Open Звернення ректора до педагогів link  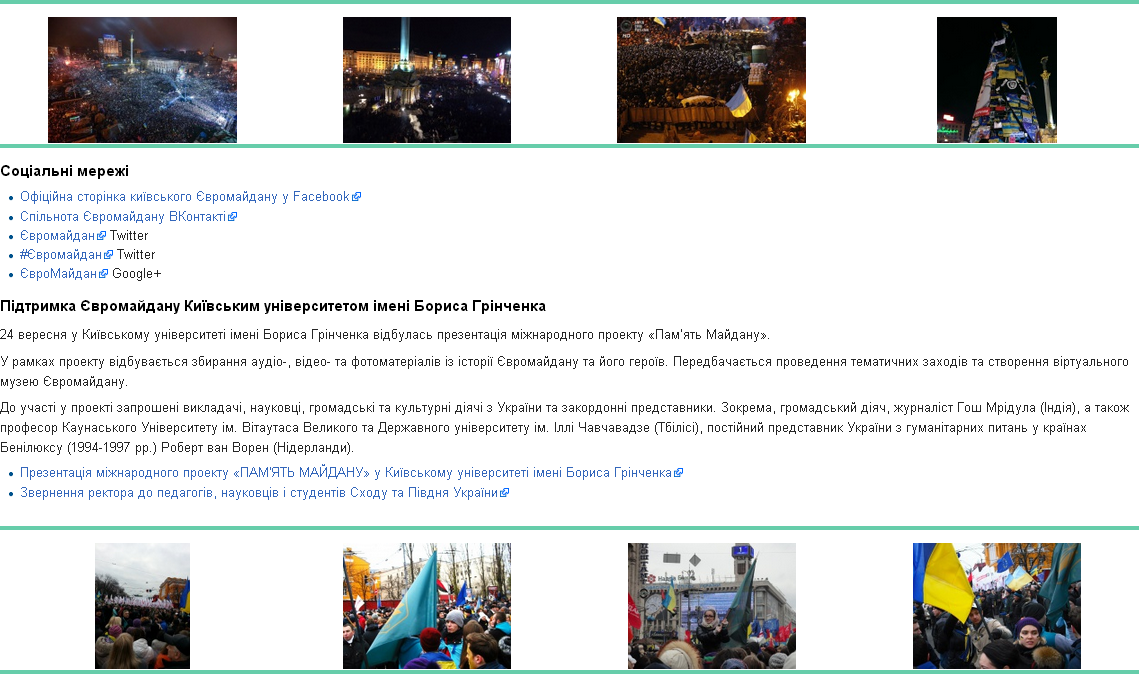pos(258,493)
